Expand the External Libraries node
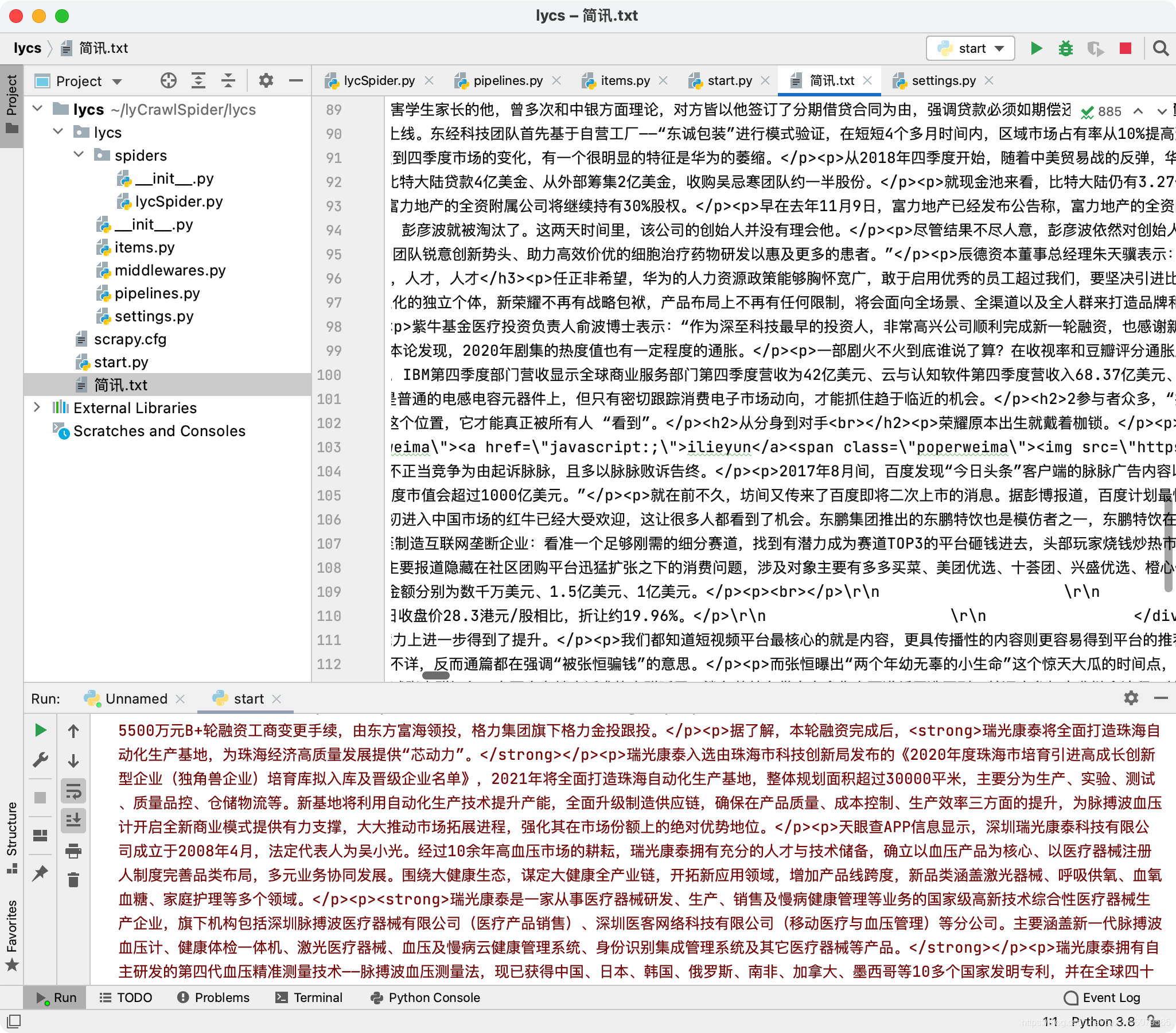 coord(37,407)
